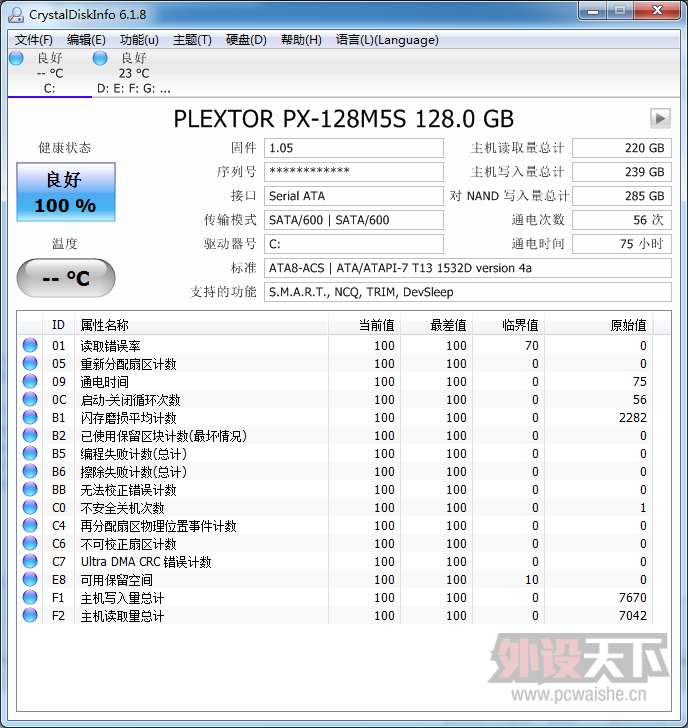
Task: Click status orb in row B6 擦除失败计数
Action: 30,471
